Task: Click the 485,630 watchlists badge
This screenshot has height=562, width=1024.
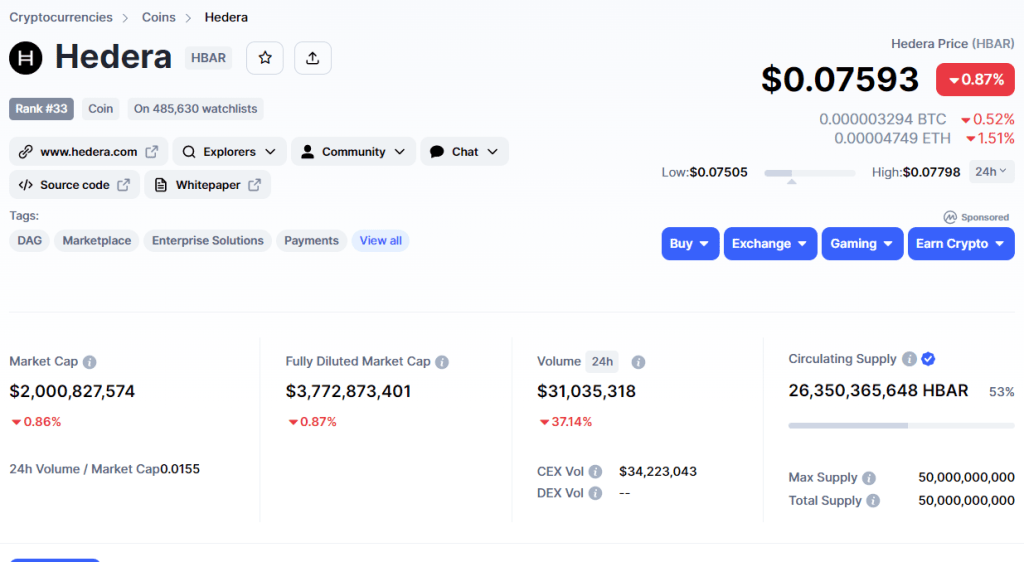Action: pos(195,108)
